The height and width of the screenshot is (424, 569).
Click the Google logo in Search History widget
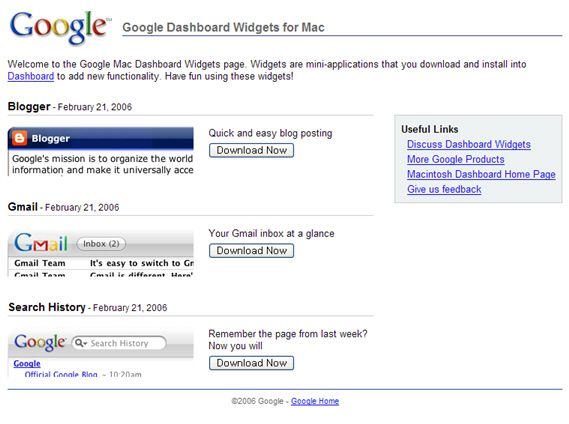point(40,342)
